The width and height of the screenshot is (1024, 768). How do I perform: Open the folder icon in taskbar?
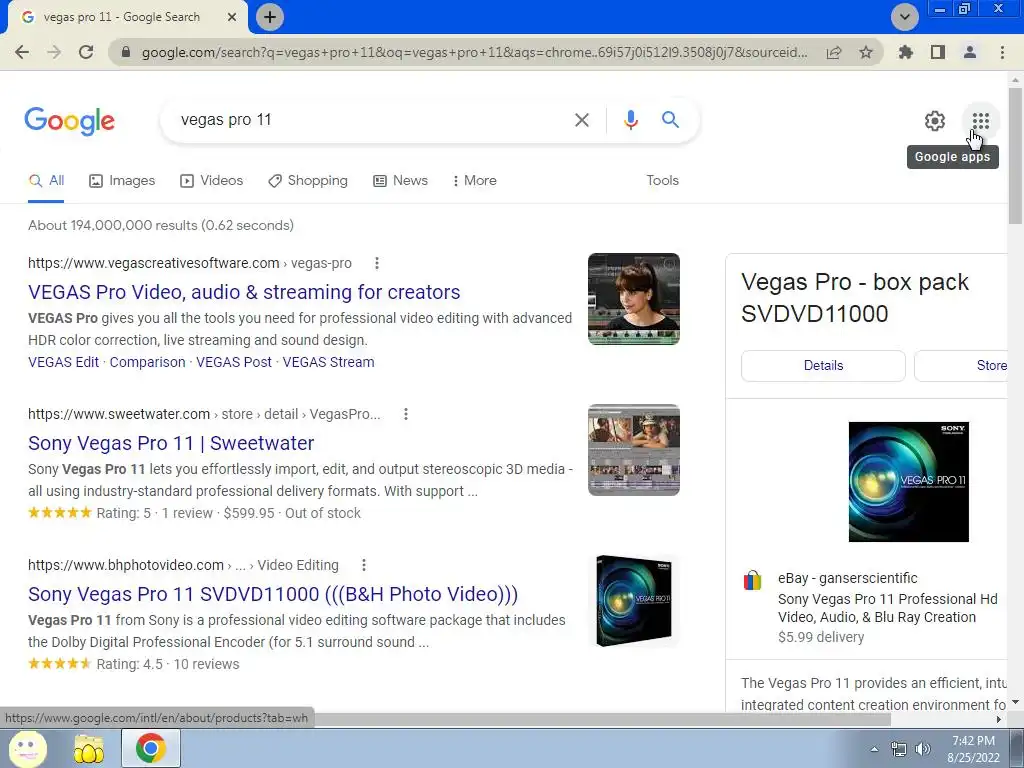click(x=89, y=749)
